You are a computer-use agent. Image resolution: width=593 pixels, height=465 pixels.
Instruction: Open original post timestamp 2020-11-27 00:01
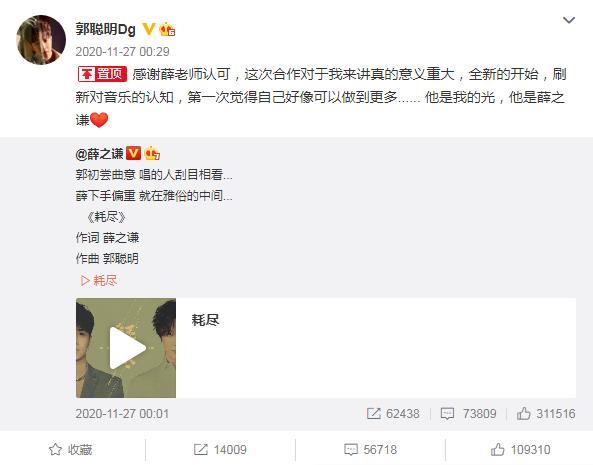tap(122, 414)
